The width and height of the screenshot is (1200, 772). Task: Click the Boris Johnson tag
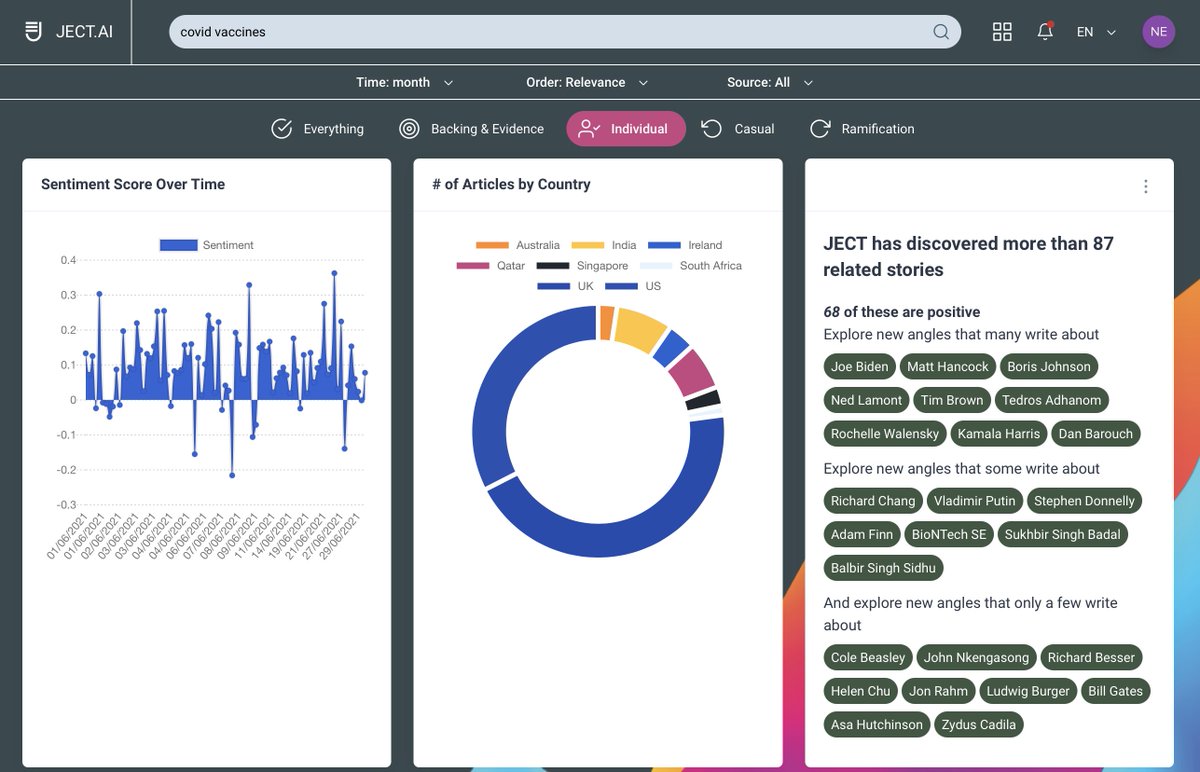pyautogui.click(x=1049, y=367)
